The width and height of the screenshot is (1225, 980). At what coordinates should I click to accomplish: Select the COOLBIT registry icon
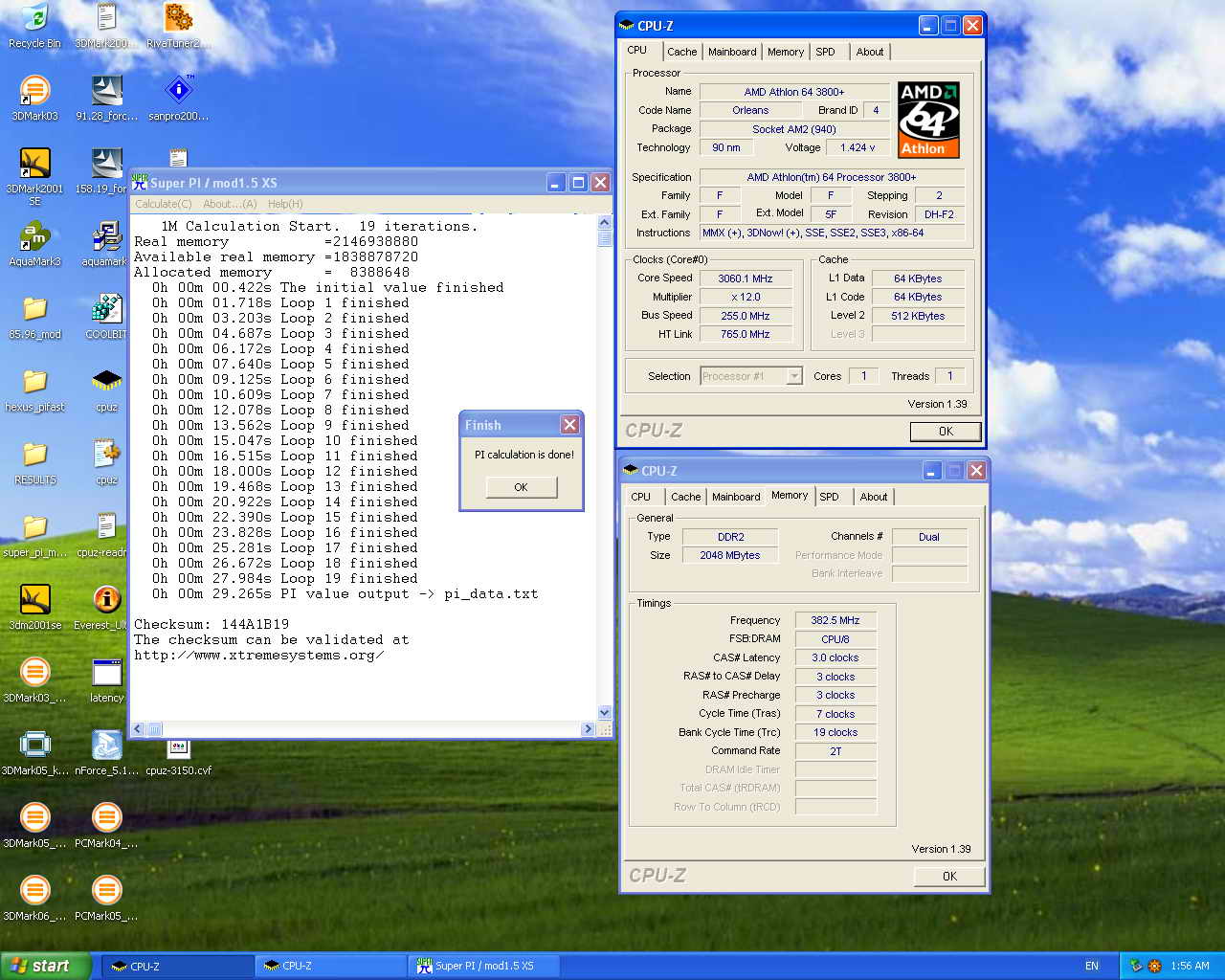106,316
